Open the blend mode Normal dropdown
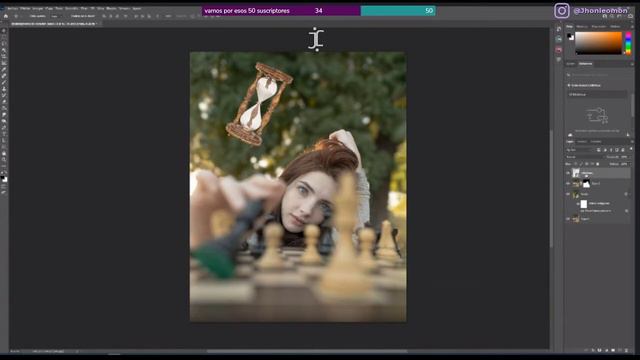The height and width of the screenshot is (360, 640). (584, 157)
